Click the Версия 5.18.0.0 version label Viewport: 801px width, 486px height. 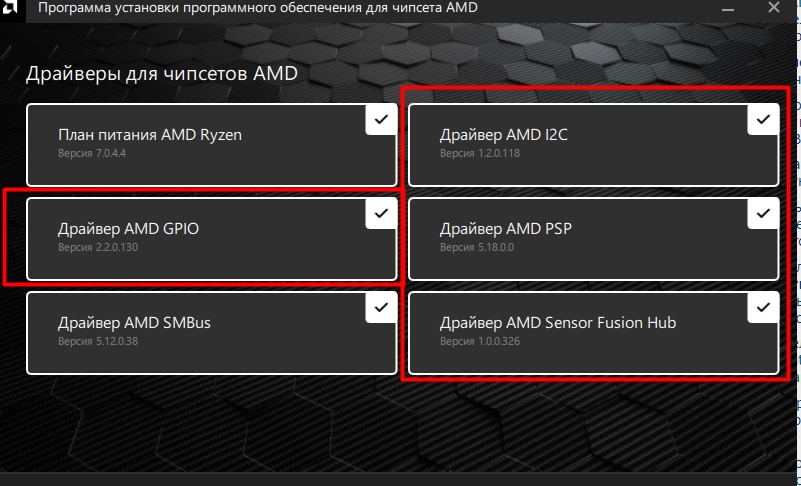point(476,247)
